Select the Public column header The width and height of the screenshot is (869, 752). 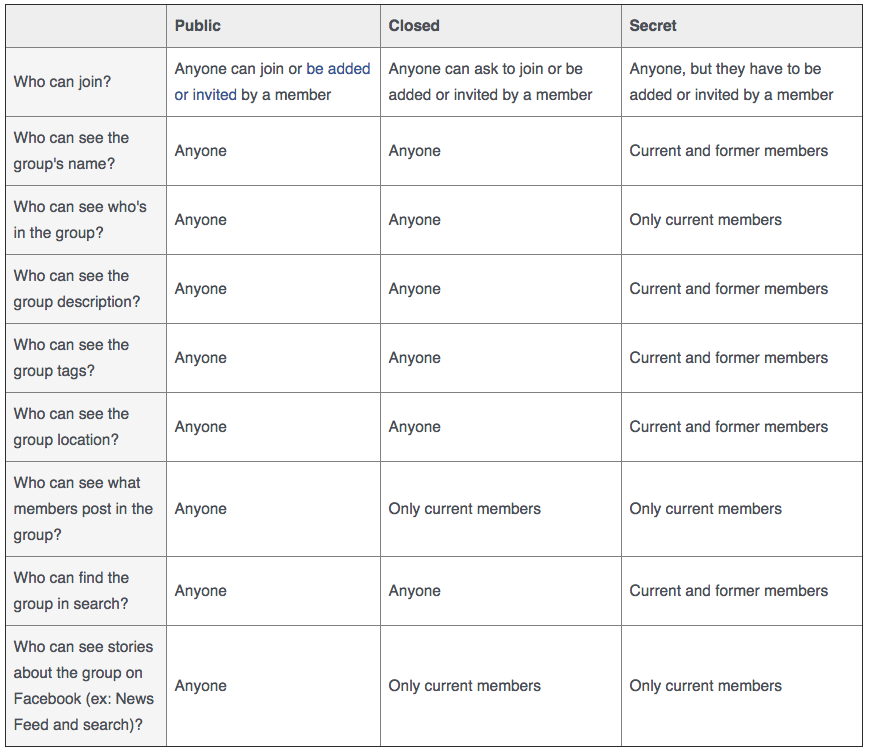tap(197, 25)
